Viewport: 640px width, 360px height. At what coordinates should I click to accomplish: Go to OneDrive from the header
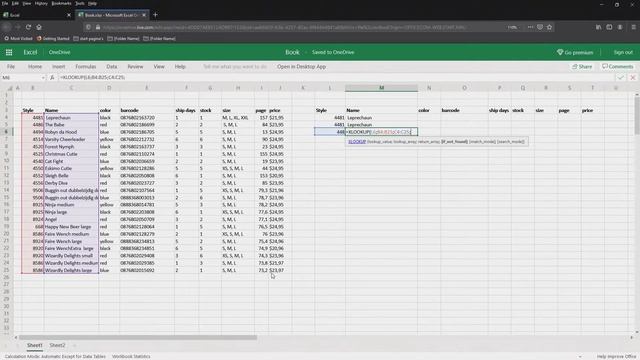click(x=59, y=52)
